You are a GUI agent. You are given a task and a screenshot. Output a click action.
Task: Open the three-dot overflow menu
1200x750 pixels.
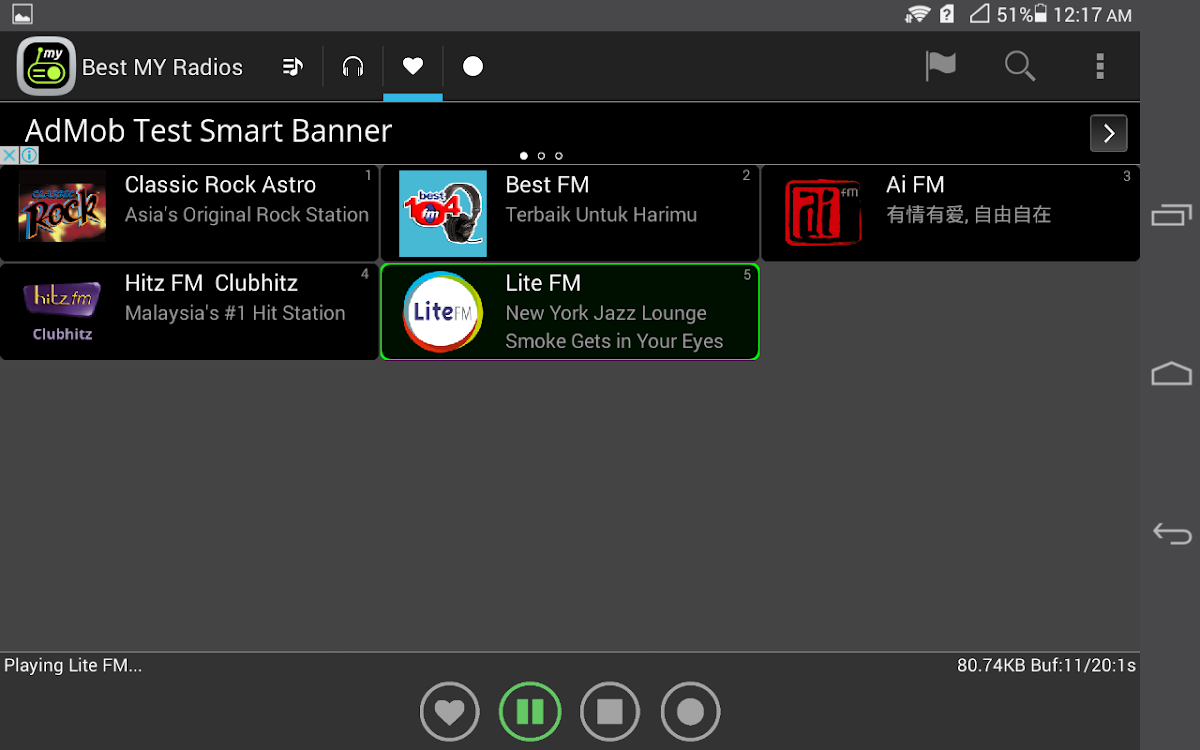click(x=1100, y=67)
